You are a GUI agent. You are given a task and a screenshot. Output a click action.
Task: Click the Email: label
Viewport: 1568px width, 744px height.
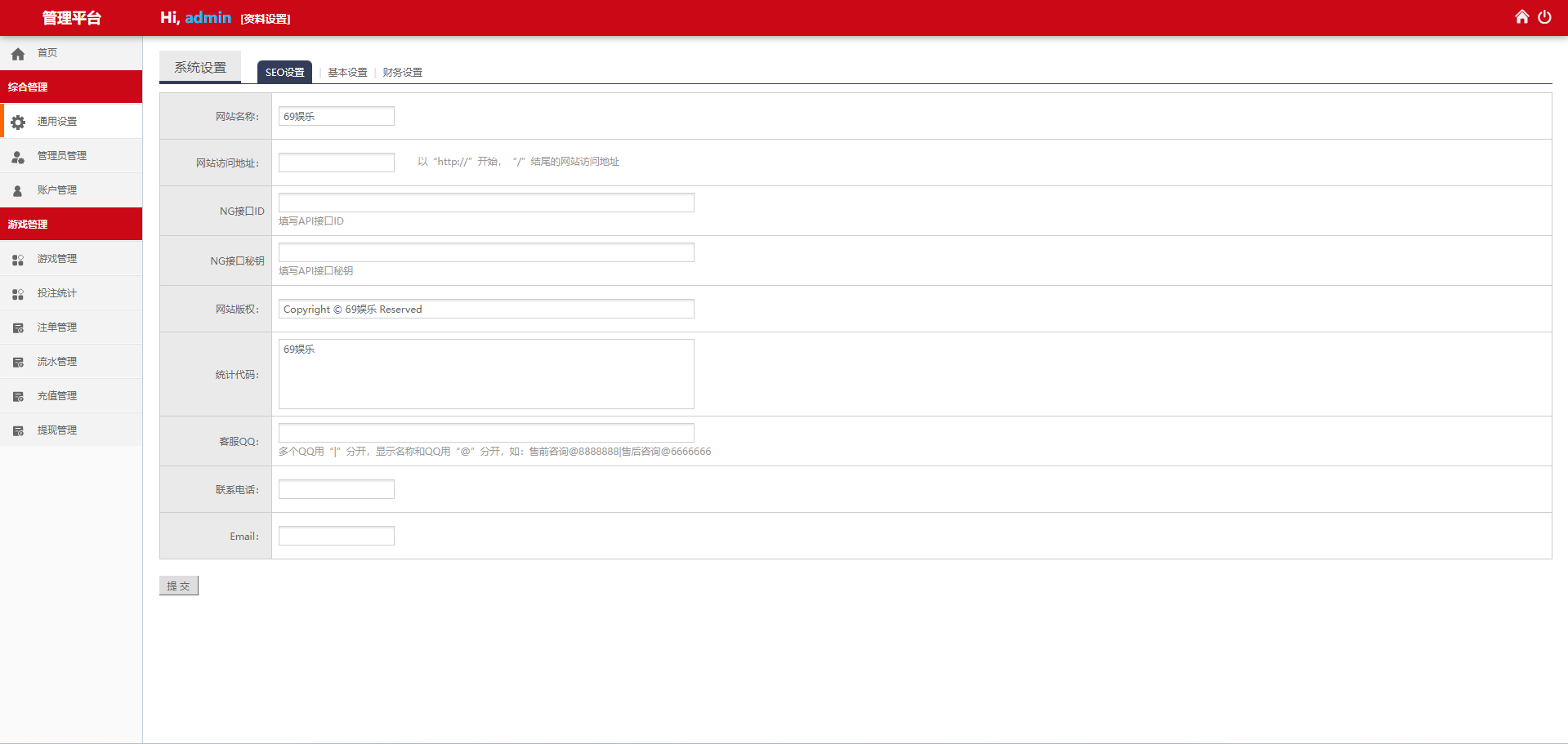pos(244,537)
